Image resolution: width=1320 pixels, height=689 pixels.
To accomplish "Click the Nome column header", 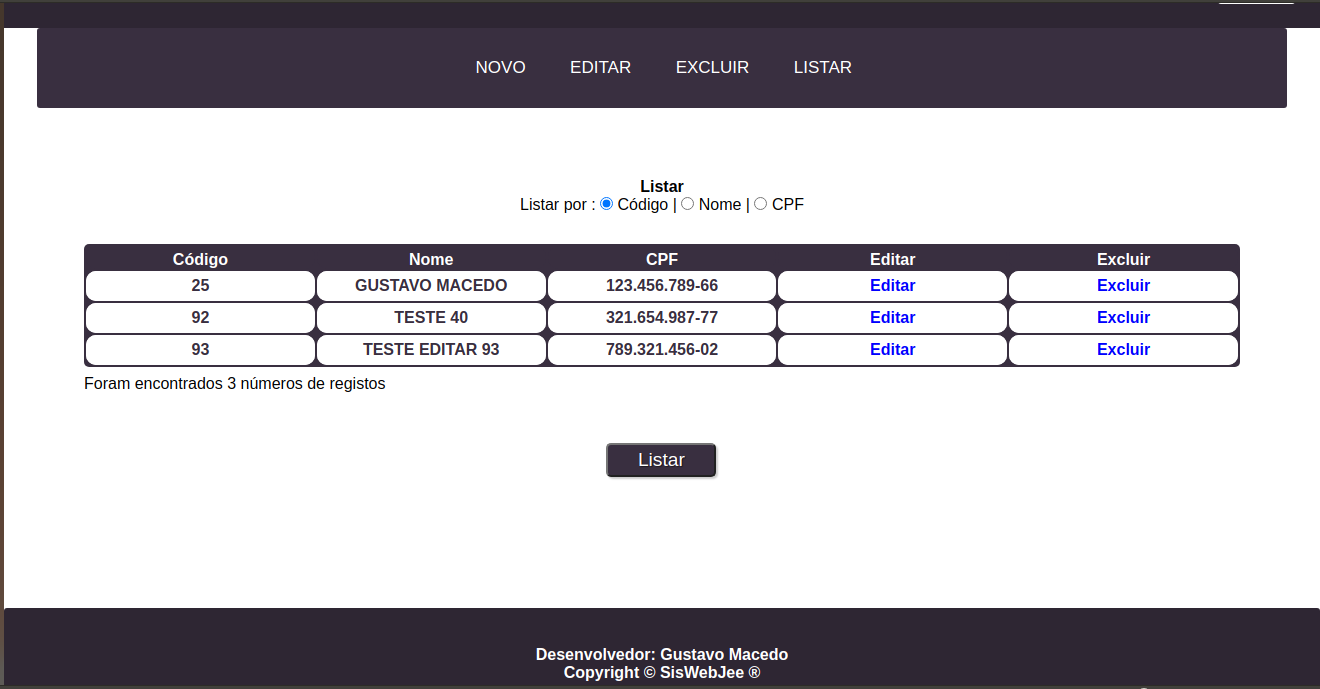I will 431,259.
